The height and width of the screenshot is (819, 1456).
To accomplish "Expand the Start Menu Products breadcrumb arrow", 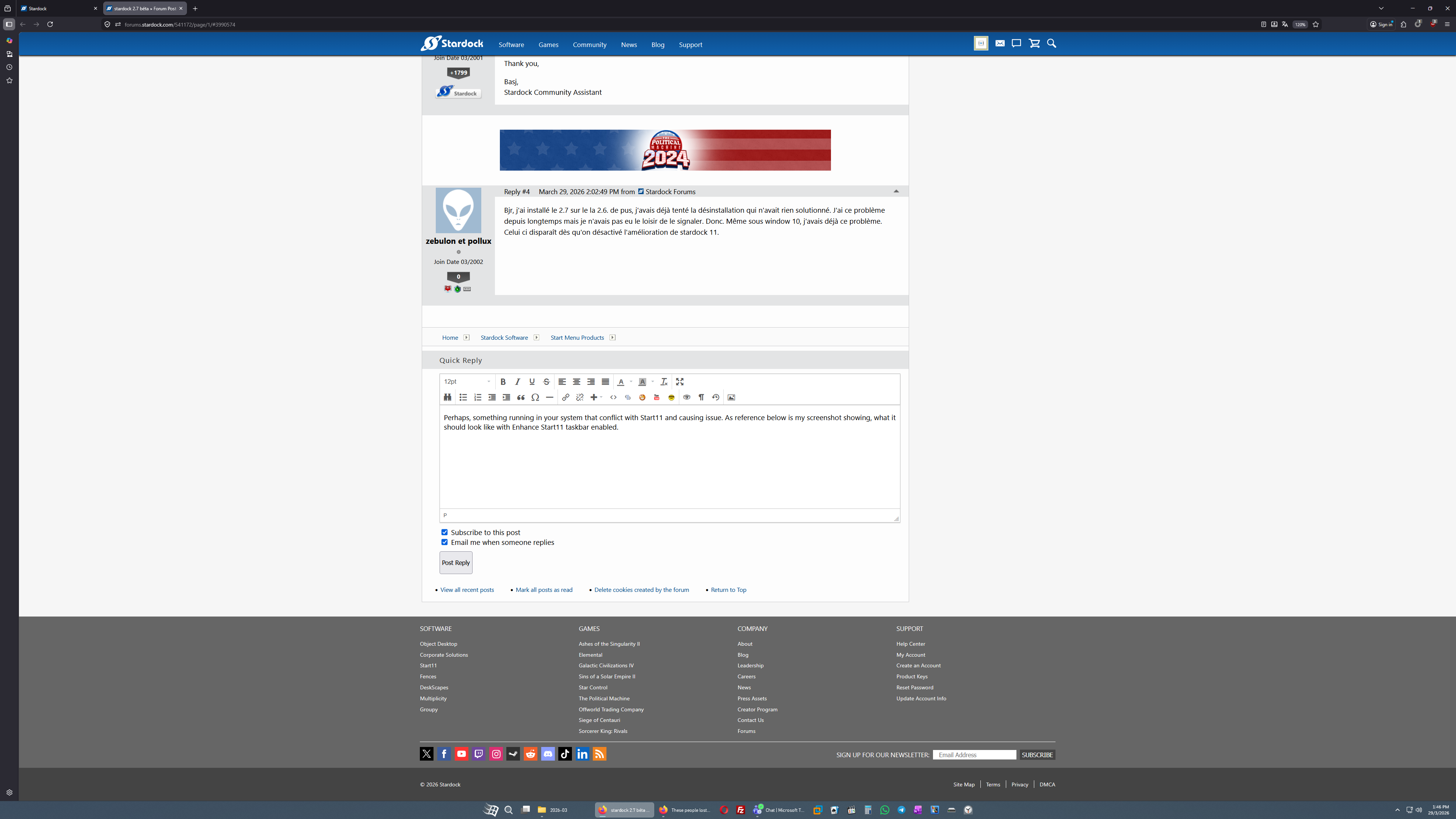I will [x=612, y=337].
